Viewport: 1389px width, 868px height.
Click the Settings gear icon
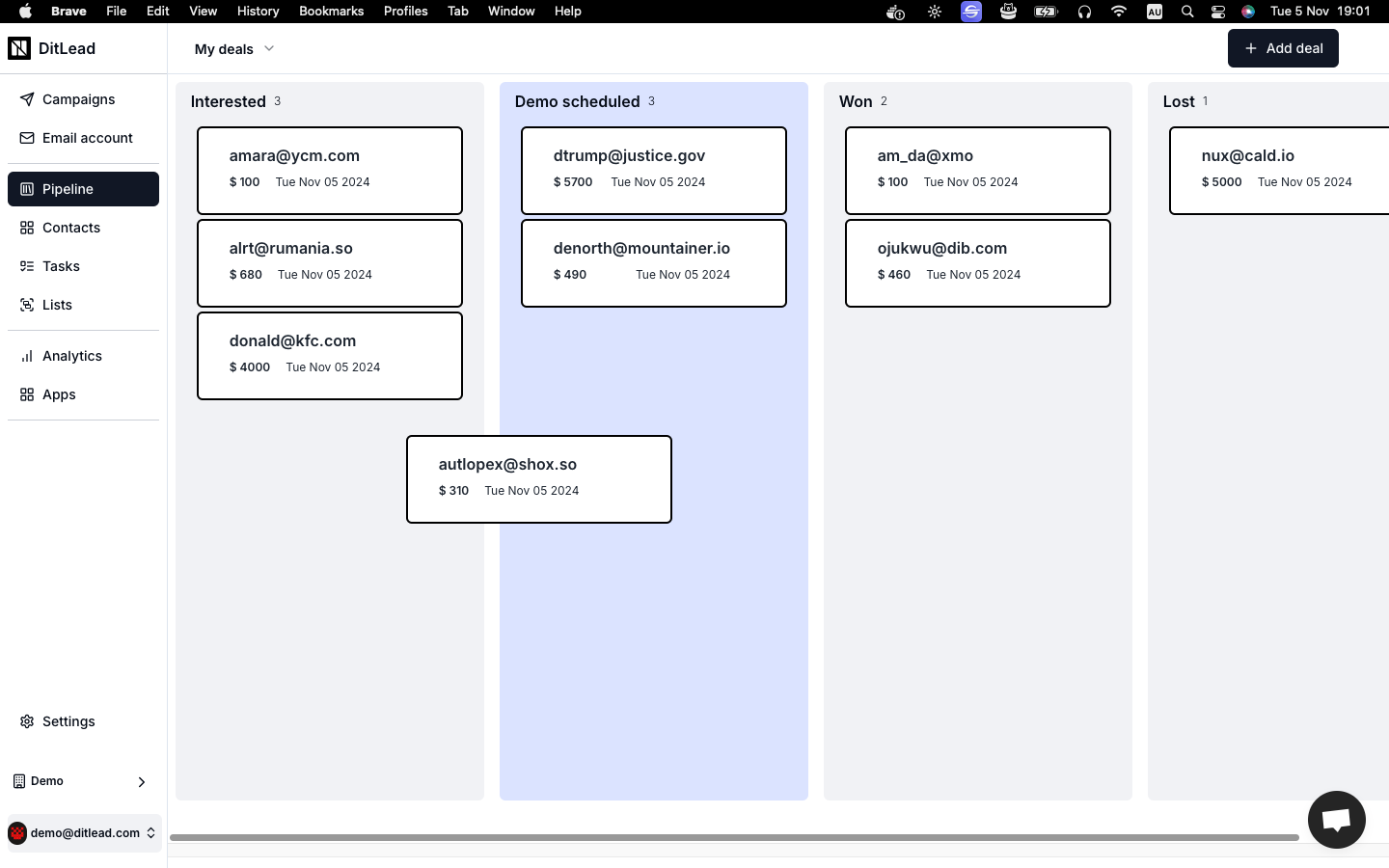27,721
